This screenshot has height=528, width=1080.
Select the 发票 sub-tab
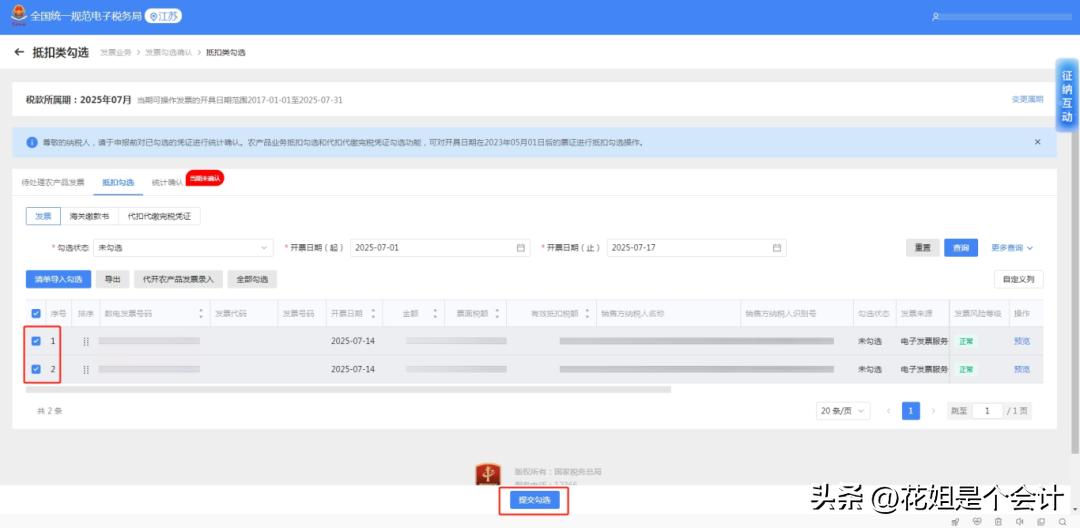point(43,216)
